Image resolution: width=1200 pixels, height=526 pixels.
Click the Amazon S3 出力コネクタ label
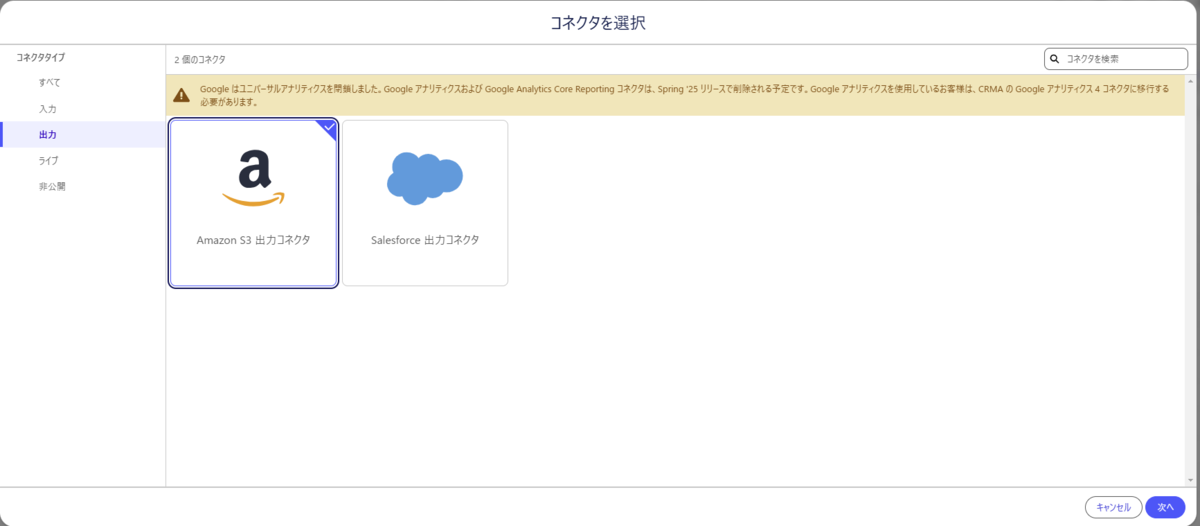point(253,241)
